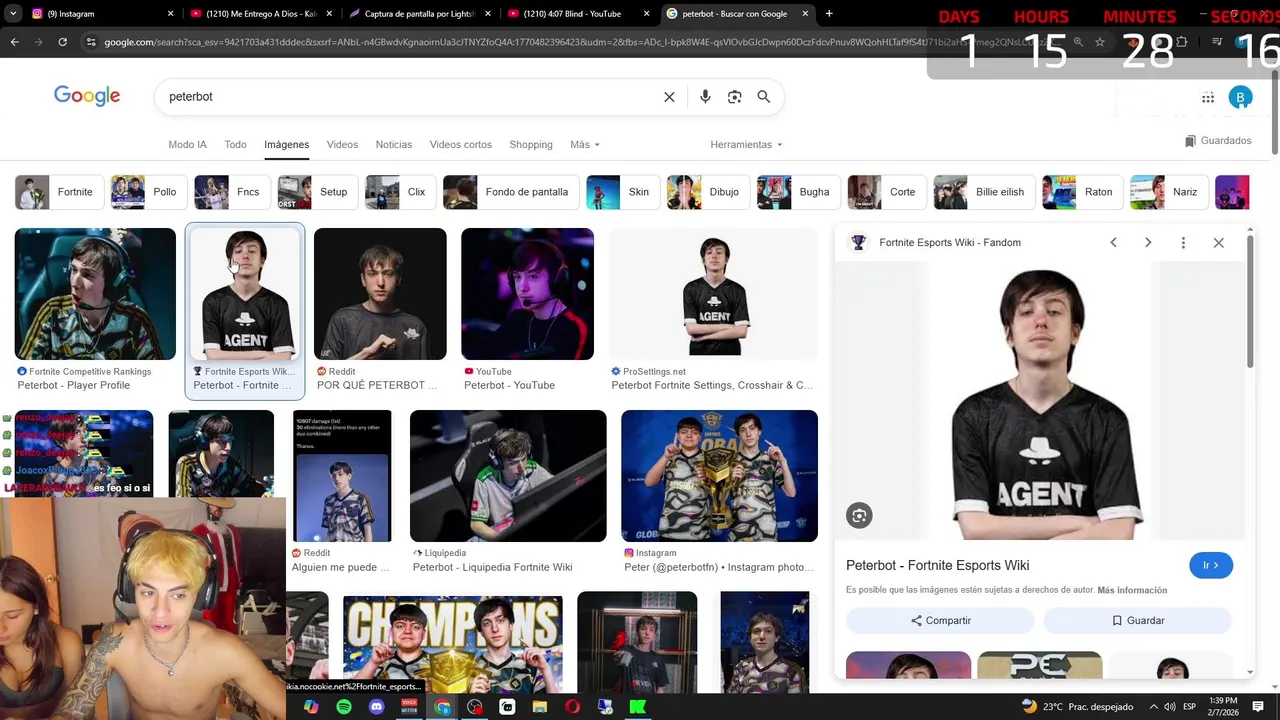Click the Ir button in the preview
Viewport: 1280px width, 720px height.
pos(1211,565)
